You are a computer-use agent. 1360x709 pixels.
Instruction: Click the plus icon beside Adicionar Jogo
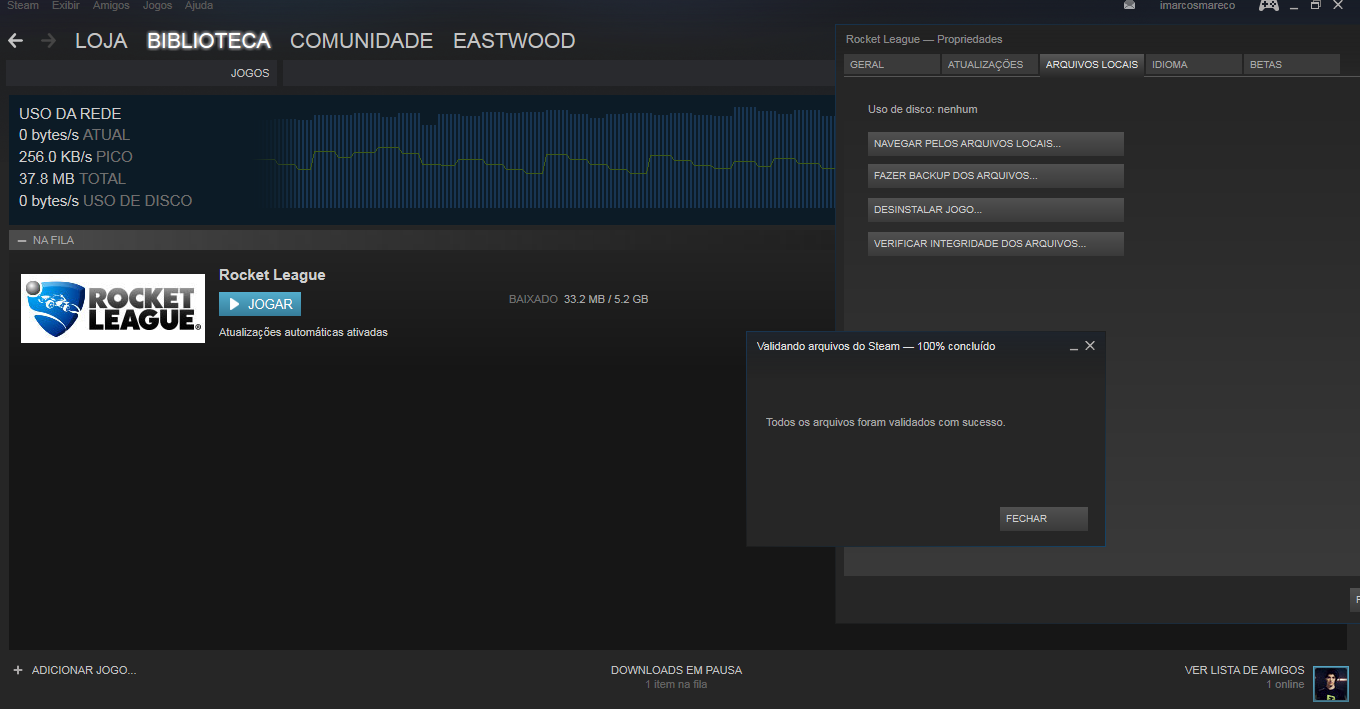(18, 670)
